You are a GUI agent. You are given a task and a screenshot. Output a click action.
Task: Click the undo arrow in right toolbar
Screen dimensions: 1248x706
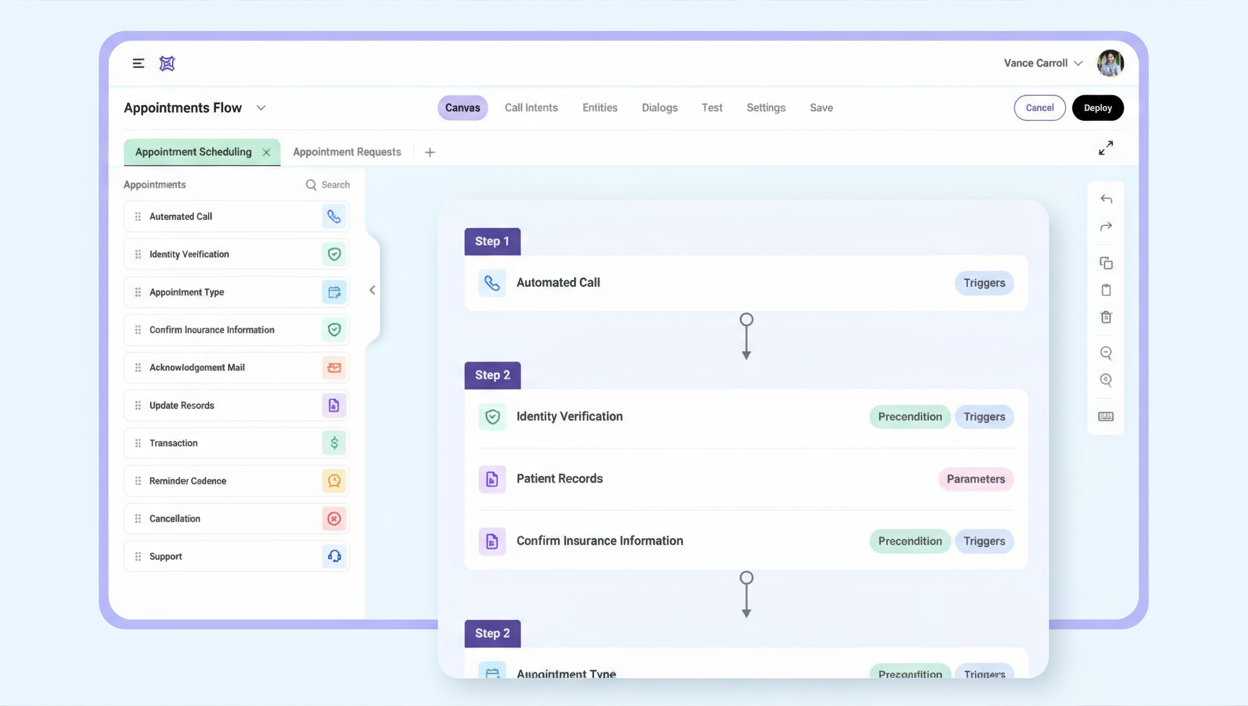[x=1106, y=199]
